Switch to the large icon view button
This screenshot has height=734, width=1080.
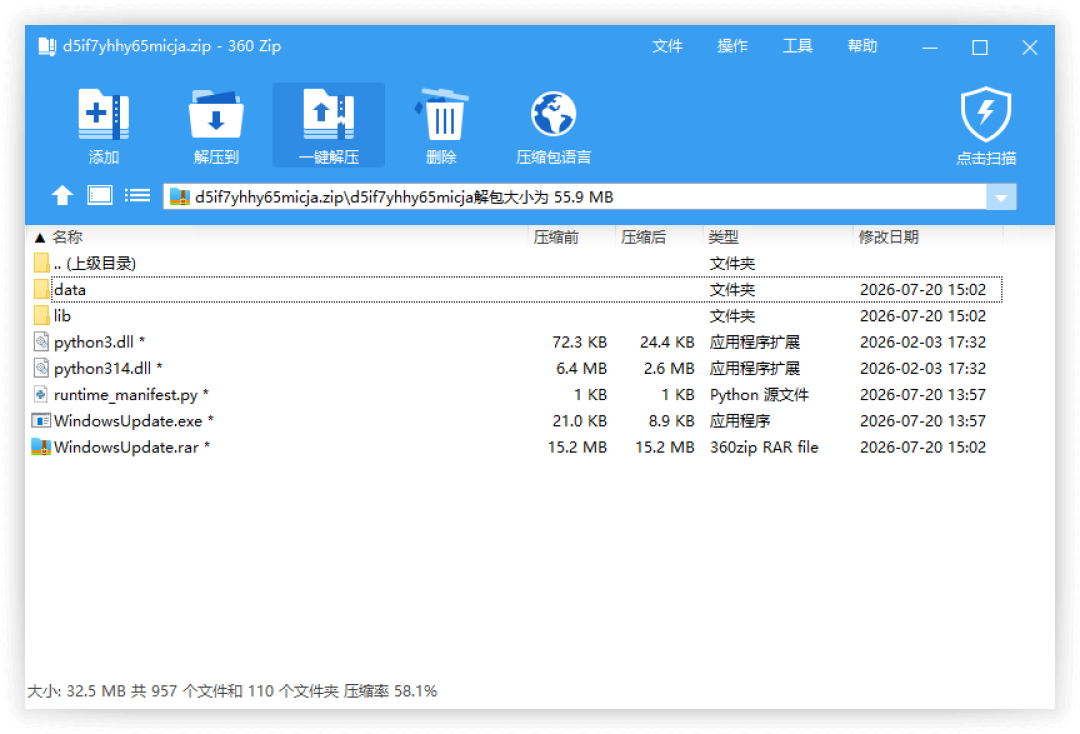tap(100, 196)
